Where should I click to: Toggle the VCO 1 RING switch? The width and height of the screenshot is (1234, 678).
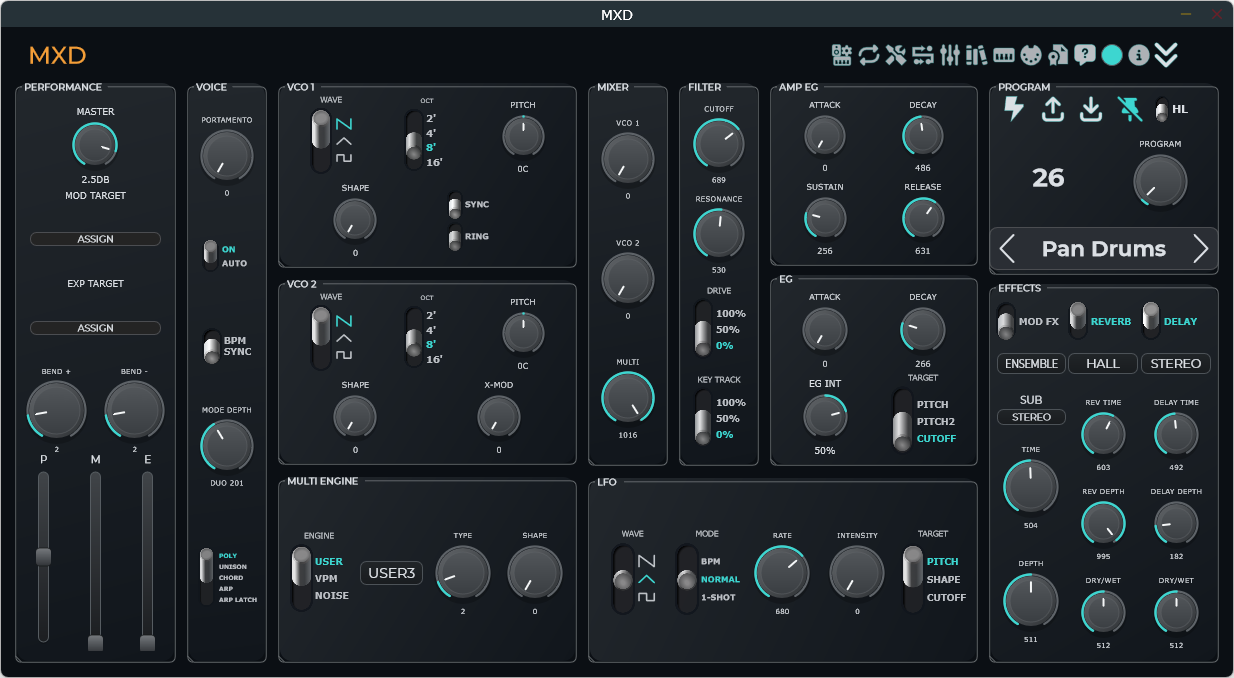pyautogui.click(x=455, y=237)
